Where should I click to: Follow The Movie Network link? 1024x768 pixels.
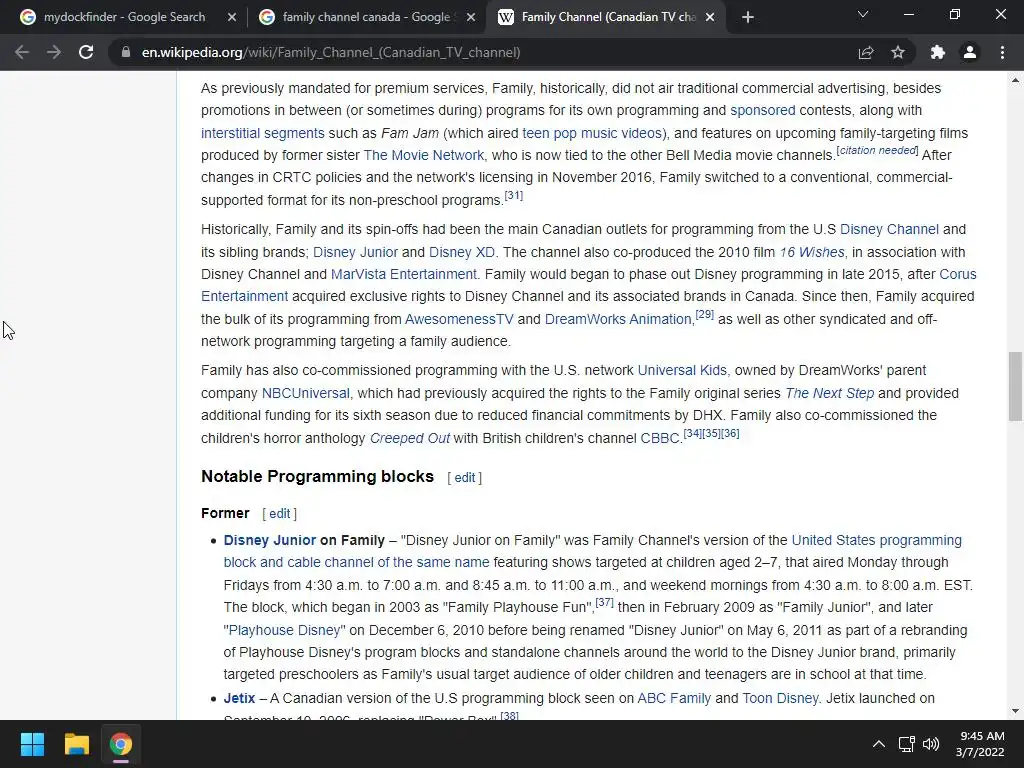pos(424,155)
